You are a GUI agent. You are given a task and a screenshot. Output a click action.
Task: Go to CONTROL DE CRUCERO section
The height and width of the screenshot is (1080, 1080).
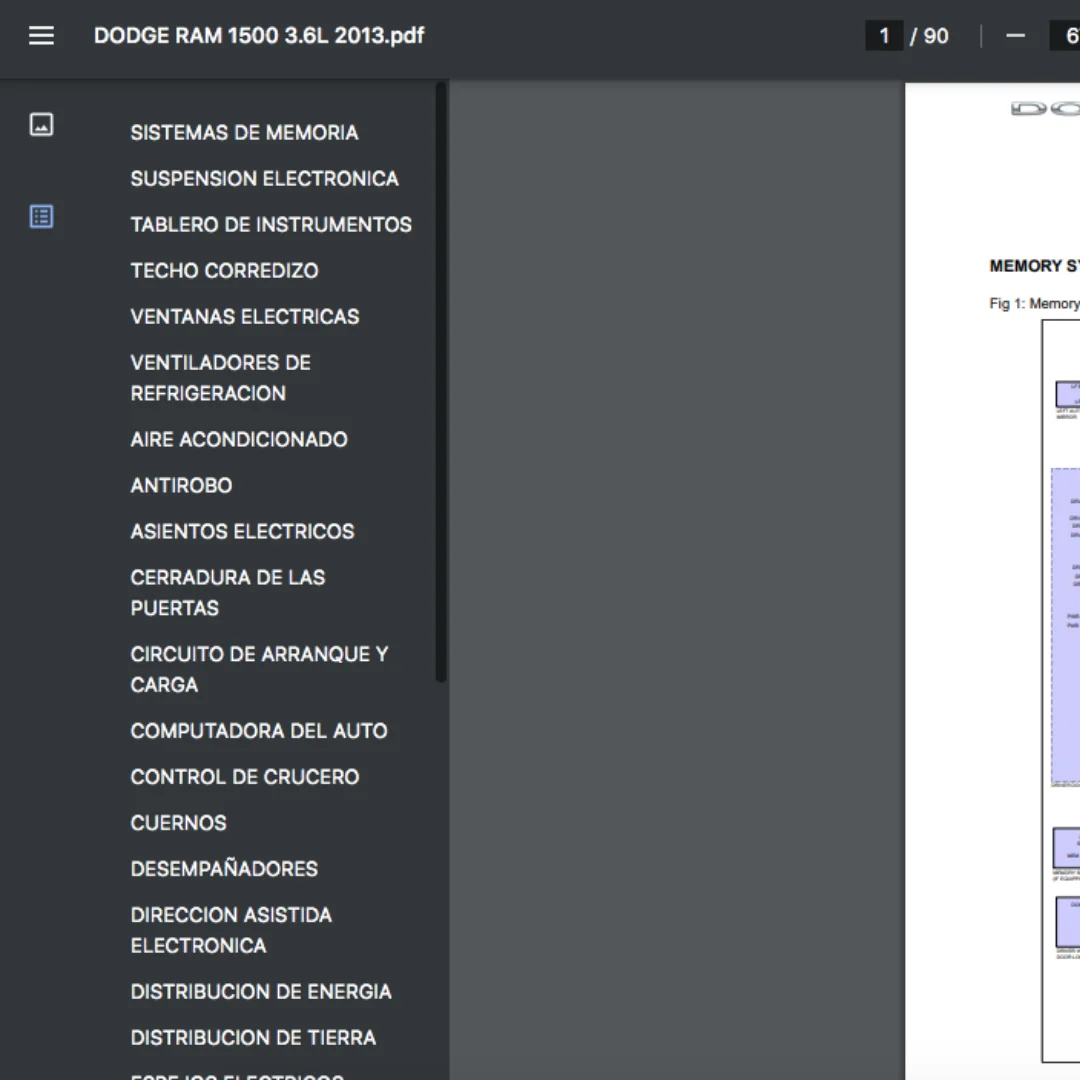[x=245, y=777]
